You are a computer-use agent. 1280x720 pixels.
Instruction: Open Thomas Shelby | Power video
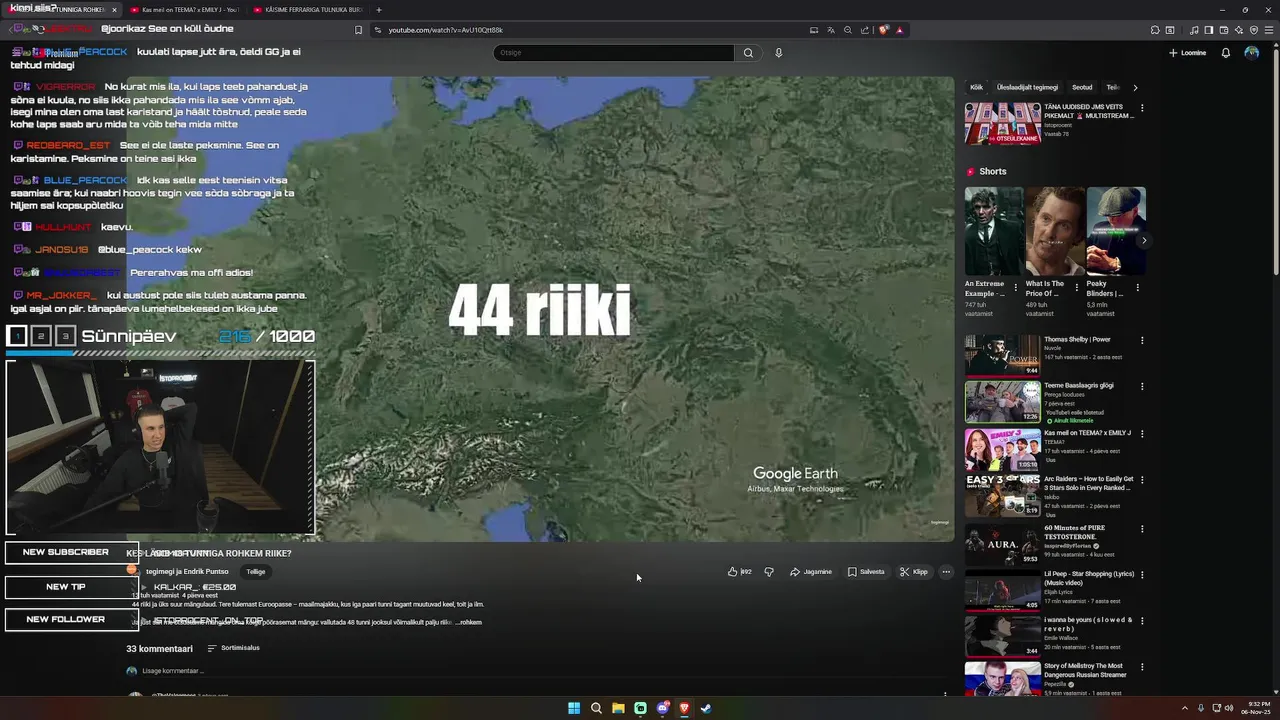(1002, 356)
